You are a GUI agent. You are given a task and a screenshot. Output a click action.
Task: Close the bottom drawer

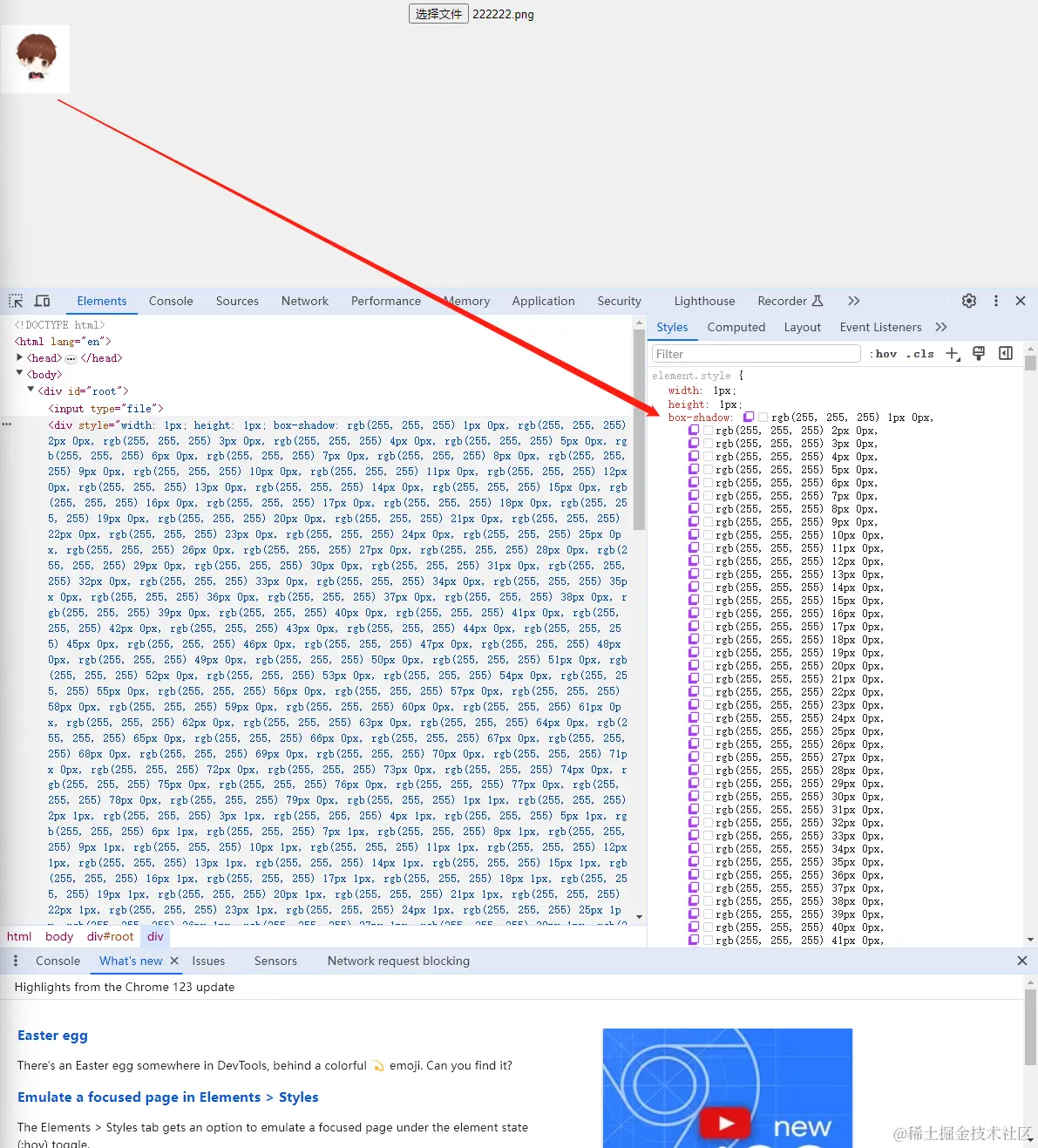tap(1022, 961)
